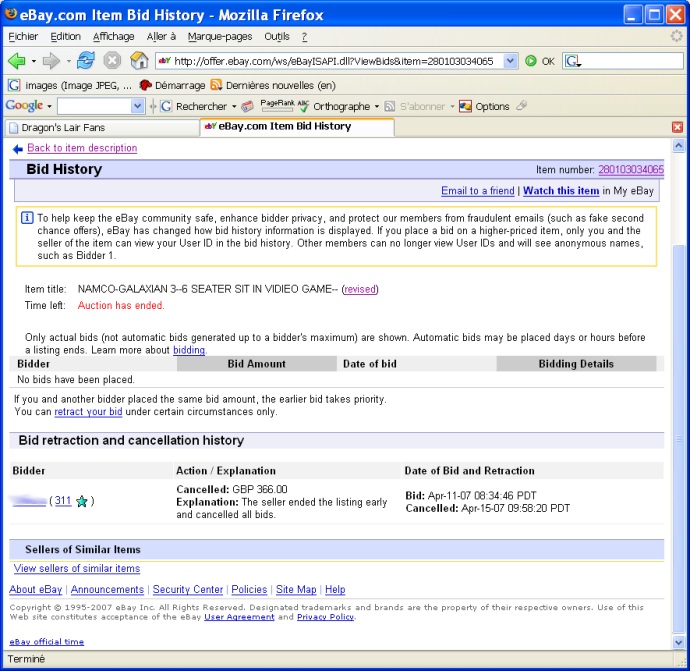
Task: Click the gray Forward arrow button
Action: (51, 61)
